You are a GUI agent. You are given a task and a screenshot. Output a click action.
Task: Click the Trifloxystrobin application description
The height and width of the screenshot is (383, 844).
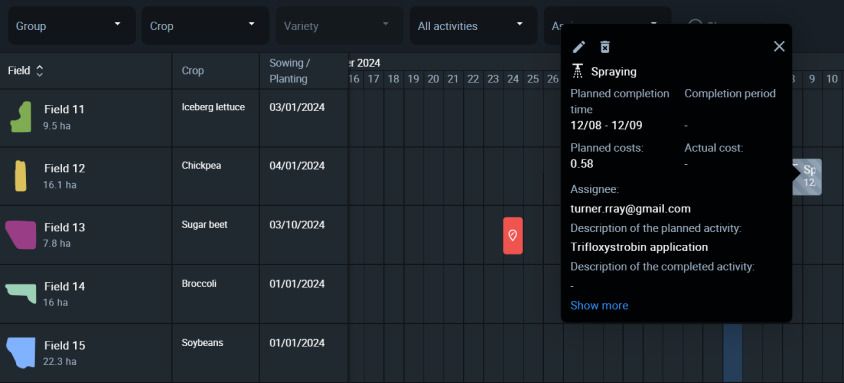(x=639, y=247)
